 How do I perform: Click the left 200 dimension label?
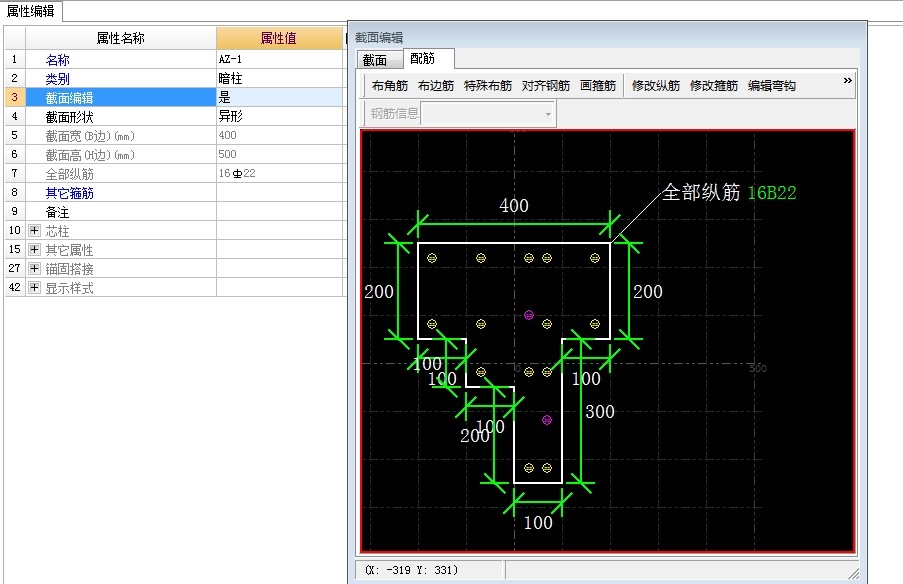379,292
